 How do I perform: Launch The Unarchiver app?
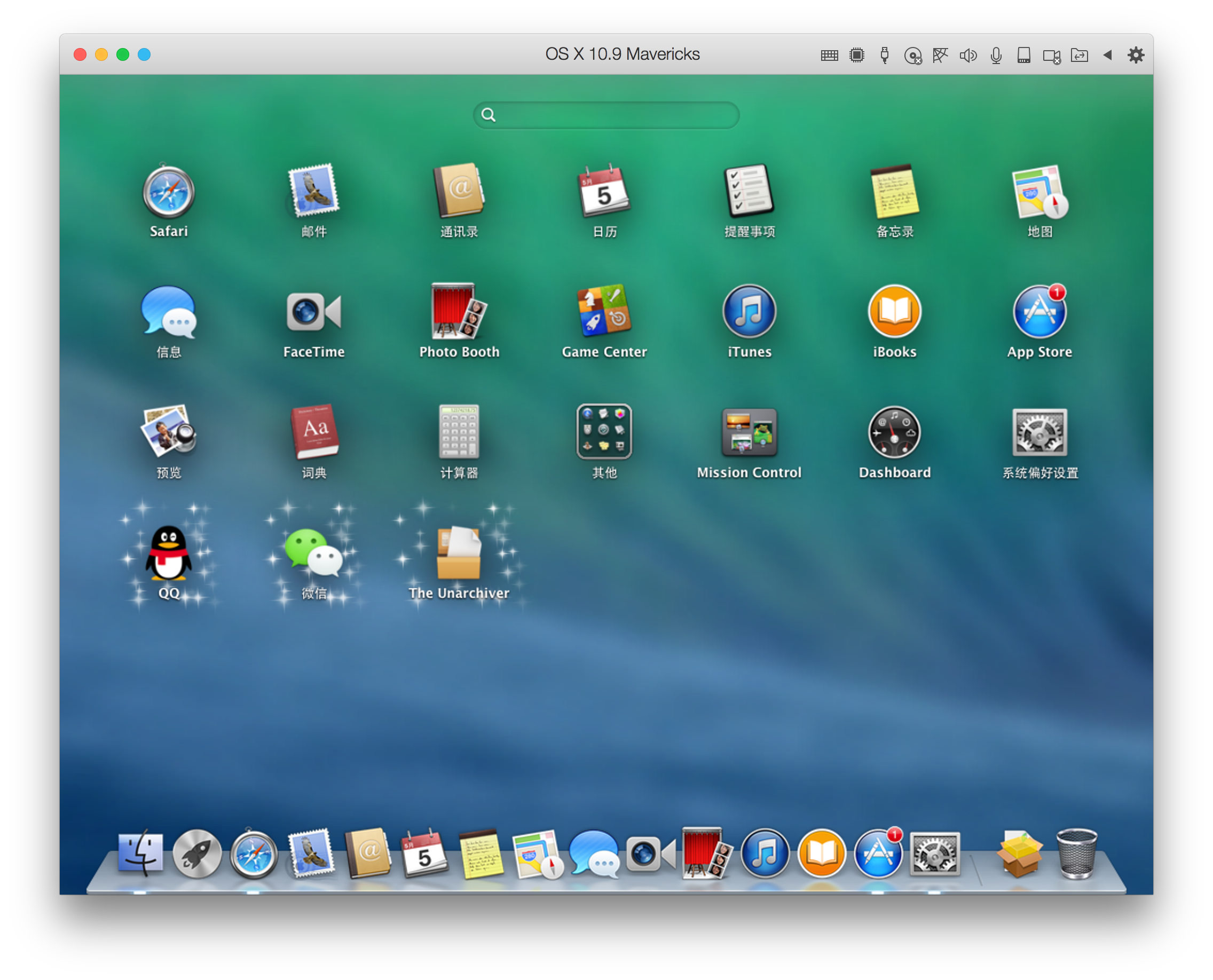tap(459, 553)
